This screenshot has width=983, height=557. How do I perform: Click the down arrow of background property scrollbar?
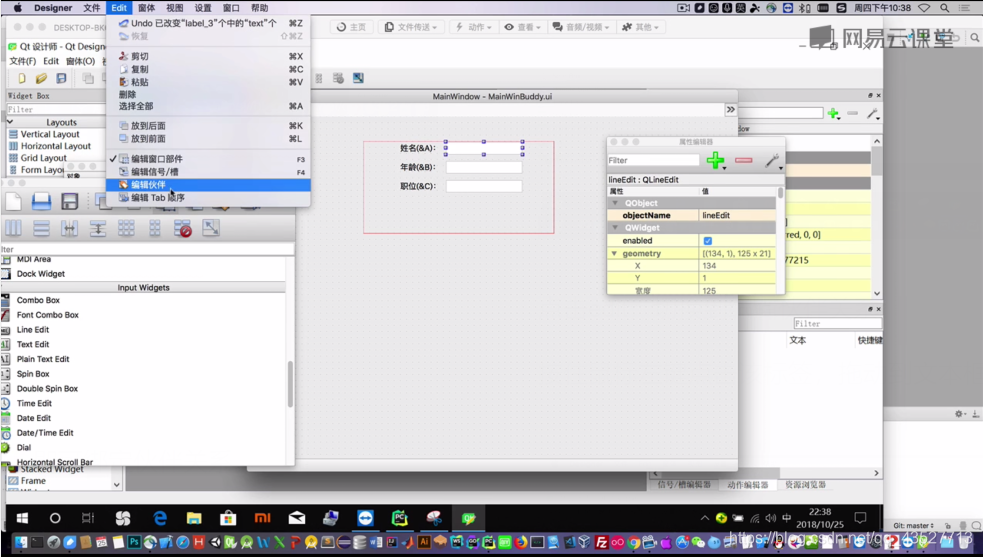(x=876, y=294)
